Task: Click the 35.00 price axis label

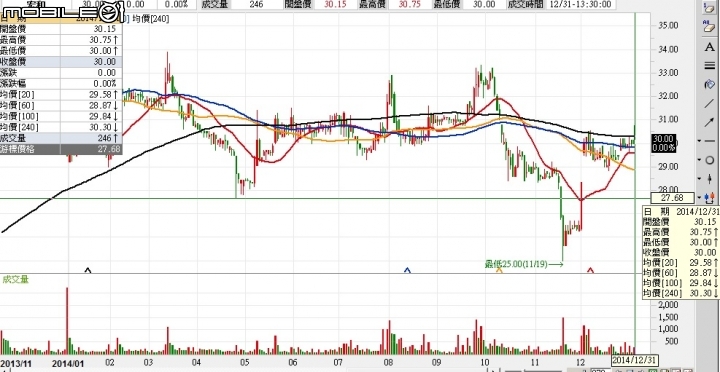Action: click(669, 25)
